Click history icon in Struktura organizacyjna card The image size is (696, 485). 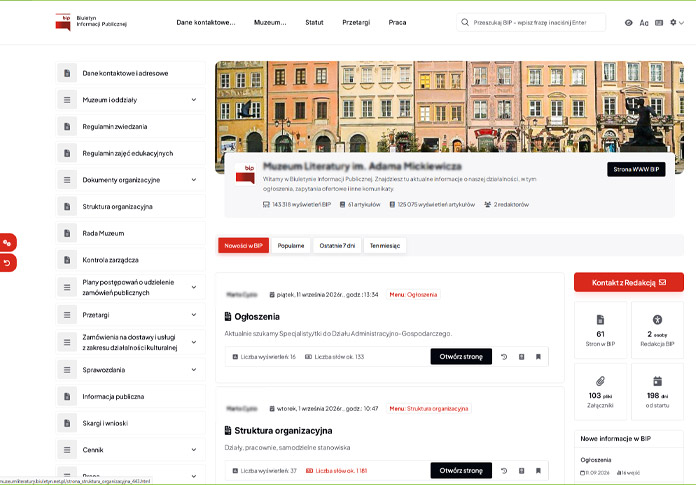click(x=504, y=471)
